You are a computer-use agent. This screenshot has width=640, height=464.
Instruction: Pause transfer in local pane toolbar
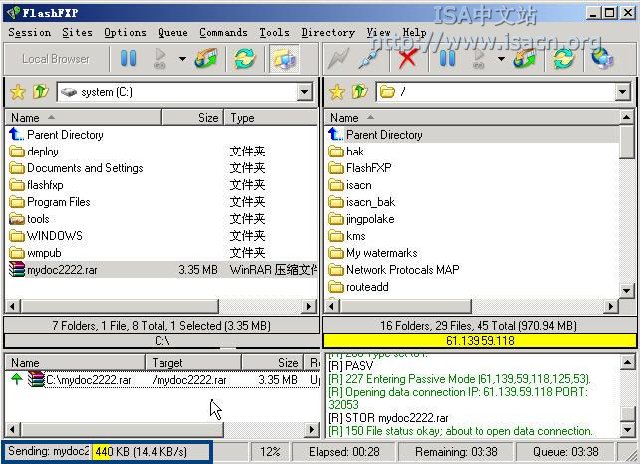point(129,58)
